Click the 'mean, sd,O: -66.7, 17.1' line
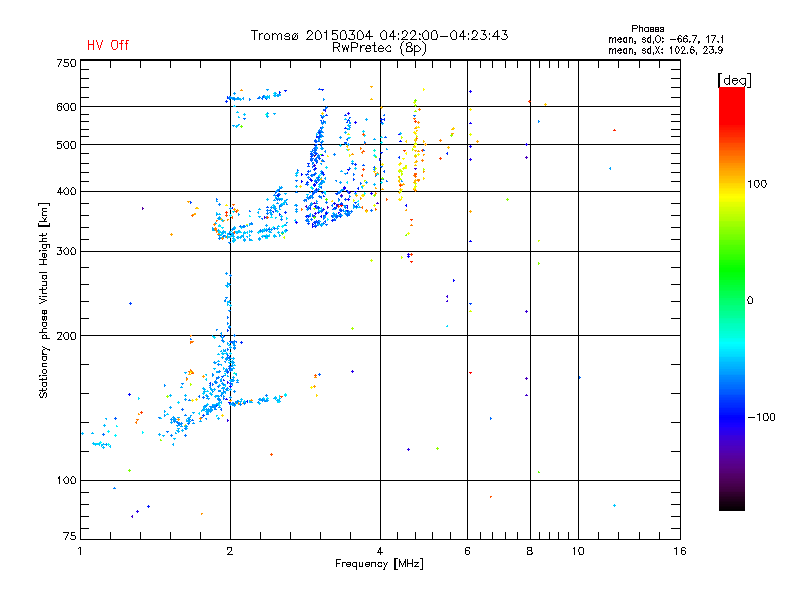 pos(666,39)
